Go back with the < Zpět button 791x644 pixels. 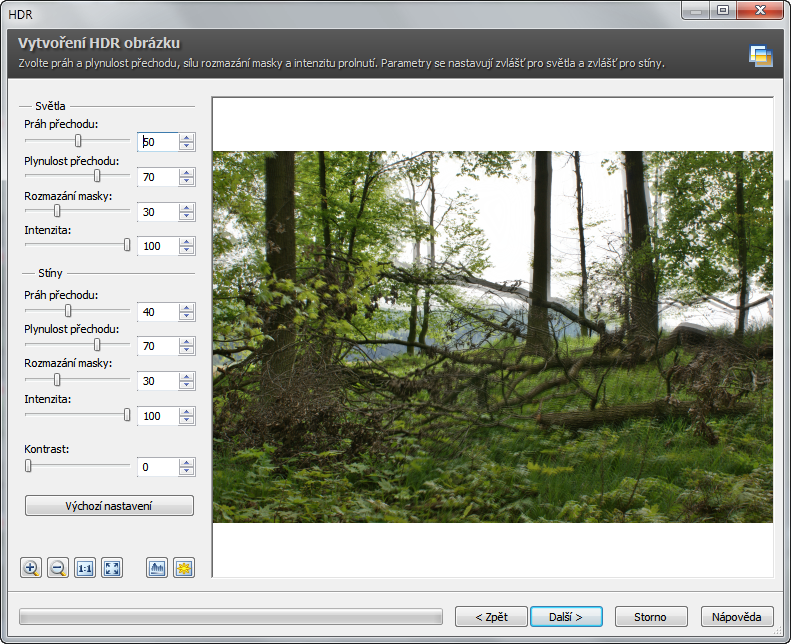click(491, 616)
